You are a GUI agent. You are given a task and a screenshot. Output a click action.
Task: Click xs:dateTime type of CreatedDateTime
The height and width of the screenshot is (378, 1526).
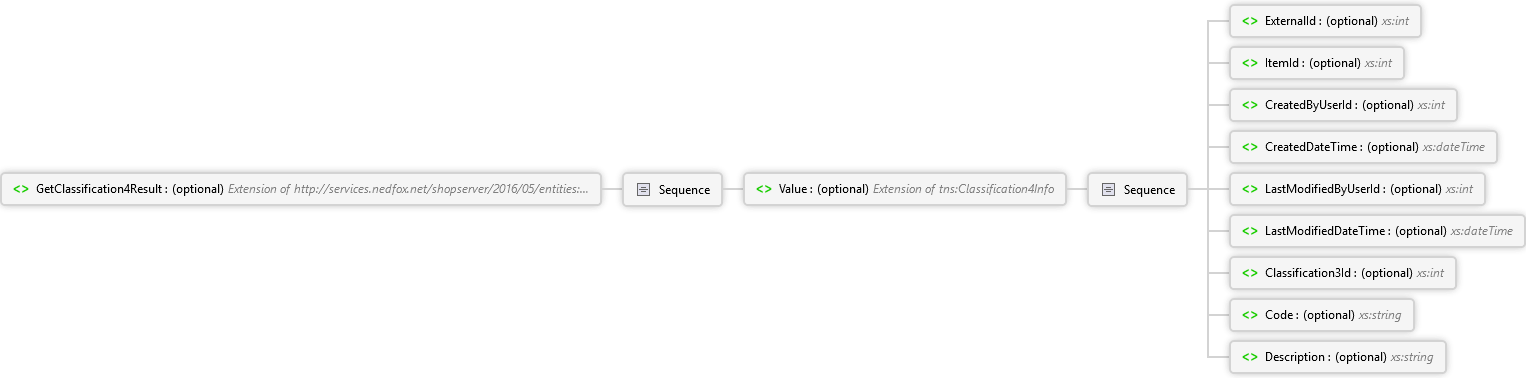pos(1454,147)
